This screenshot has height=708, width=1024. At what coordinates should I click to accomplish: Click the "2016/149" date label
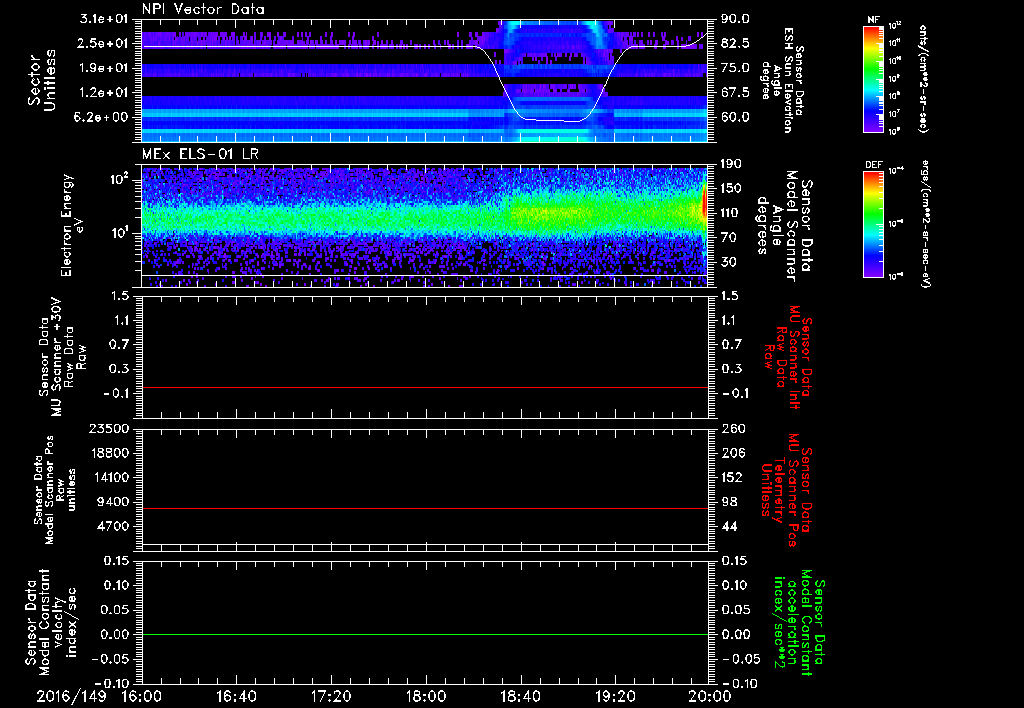coord(71,696)
